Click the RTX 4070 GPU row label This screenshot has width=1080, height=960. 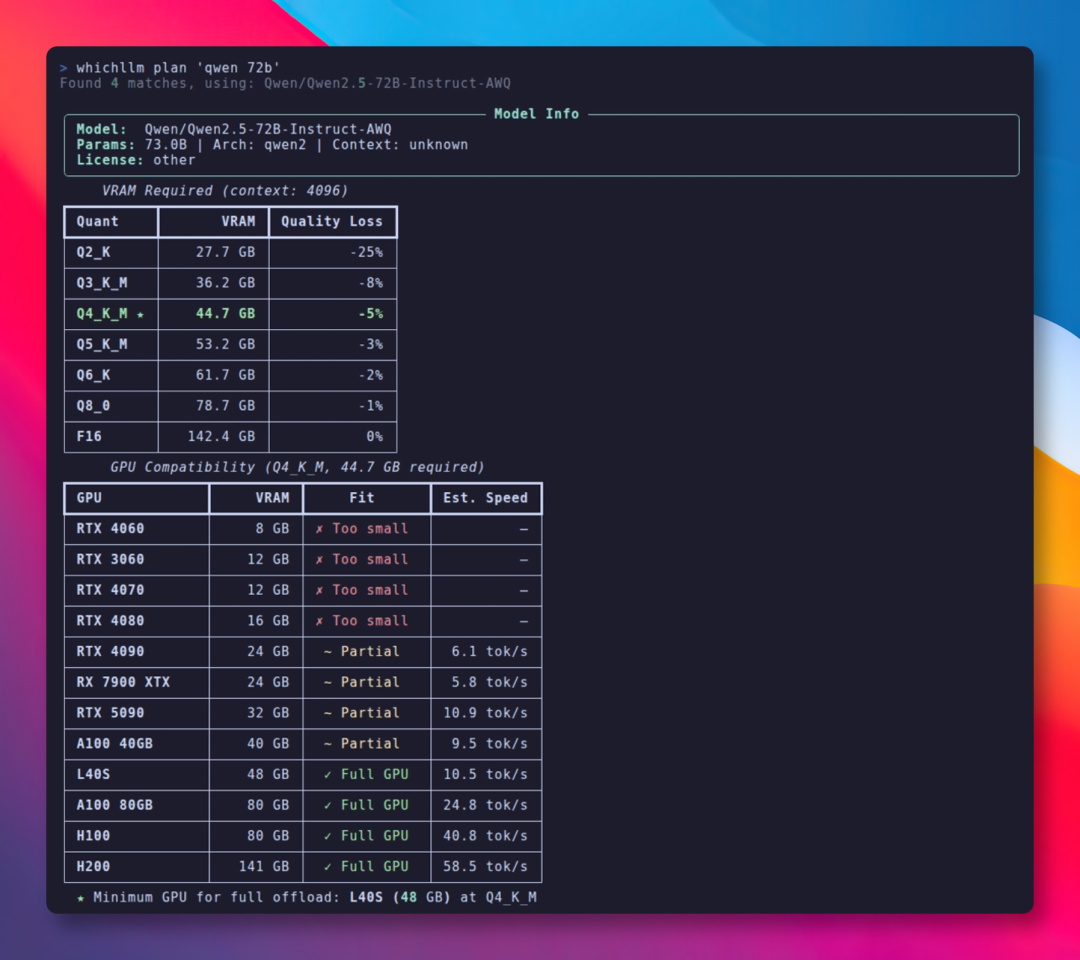[x=110, y=590]
